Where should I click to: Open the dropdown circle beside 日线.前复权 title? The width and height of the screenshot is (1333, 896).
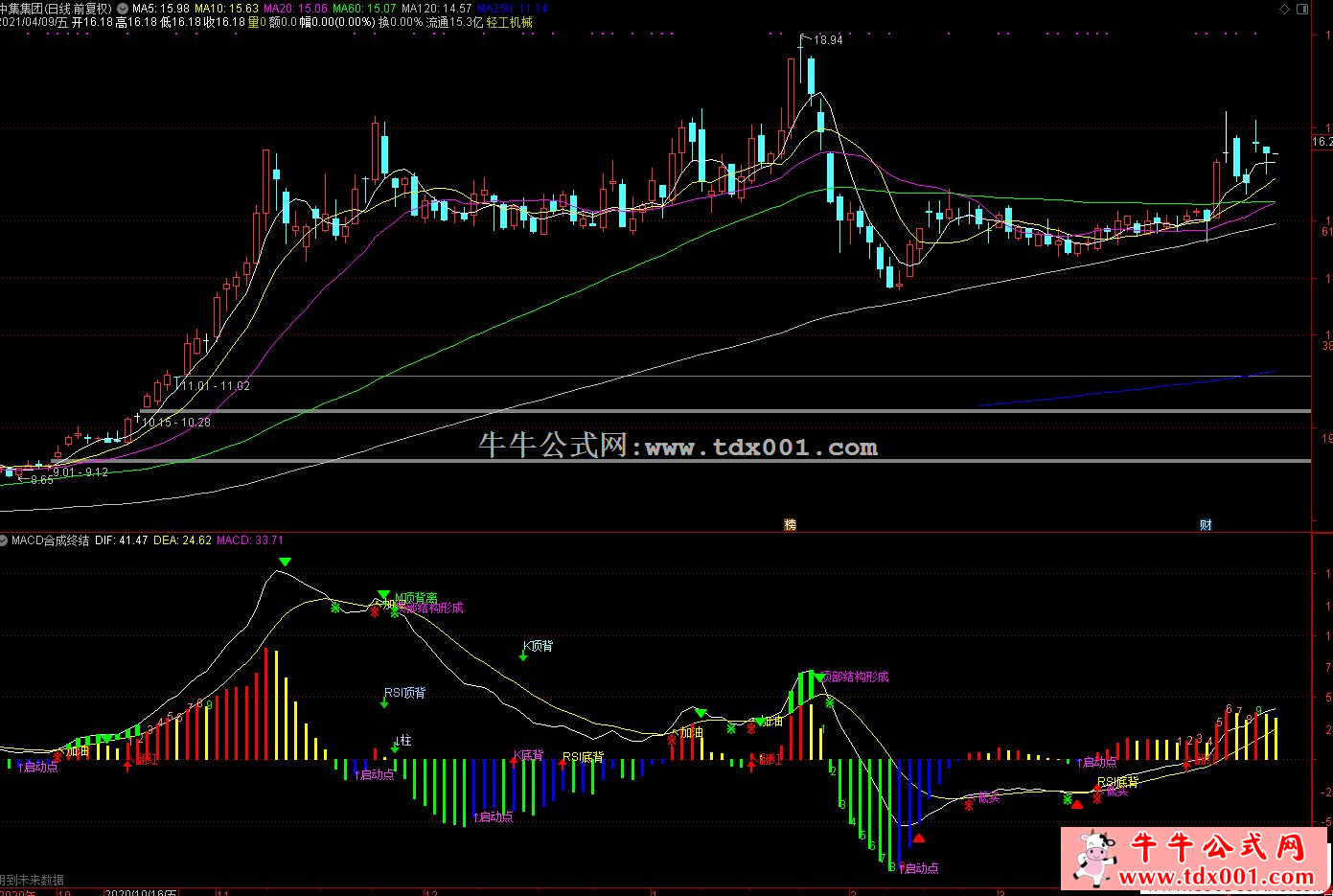[123, 8]
